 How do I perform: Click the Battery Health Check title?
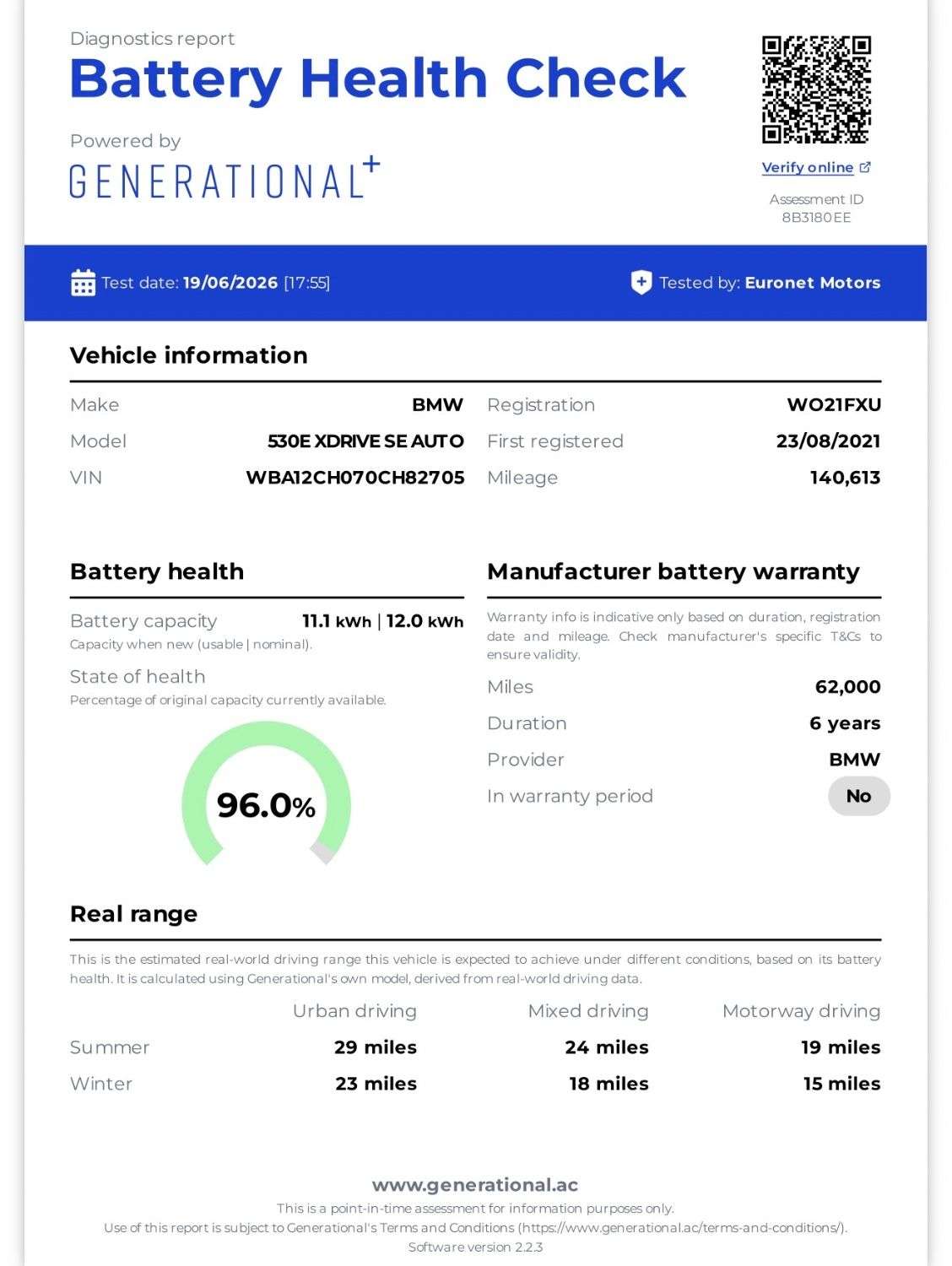[377, 78]
